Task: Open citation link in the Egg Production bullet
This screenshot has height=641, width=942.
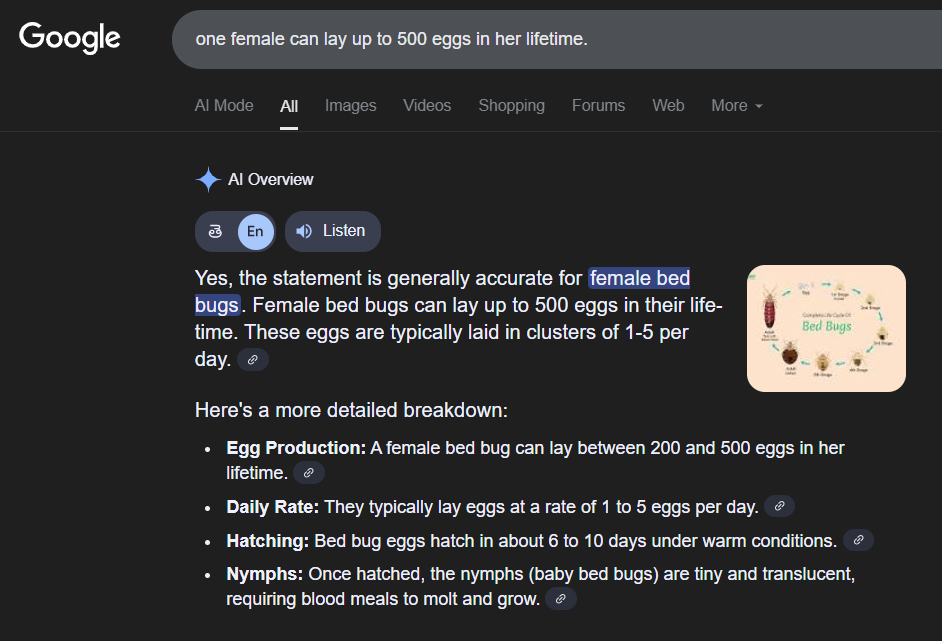Action: 309,472
